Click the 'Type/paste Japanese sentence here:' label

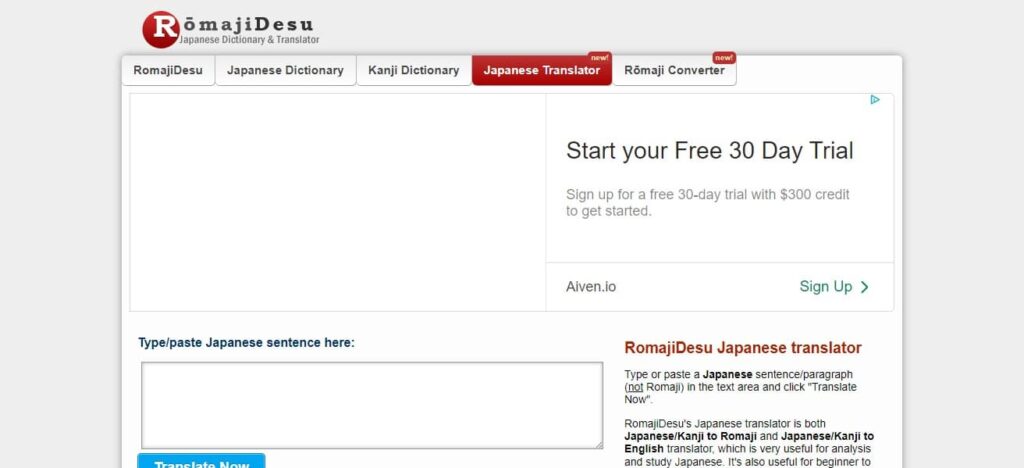[x=246, y=343]
